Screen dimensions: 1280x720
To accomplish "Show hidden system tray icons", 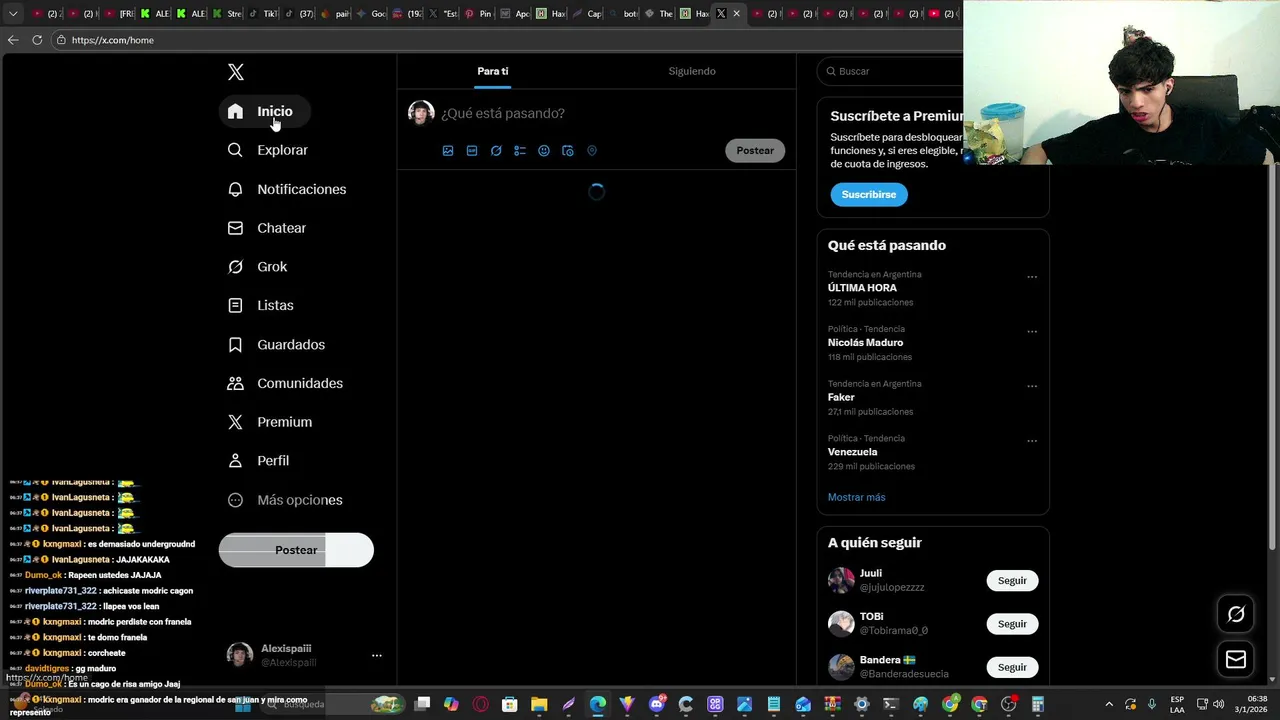I will [1108, 704].
